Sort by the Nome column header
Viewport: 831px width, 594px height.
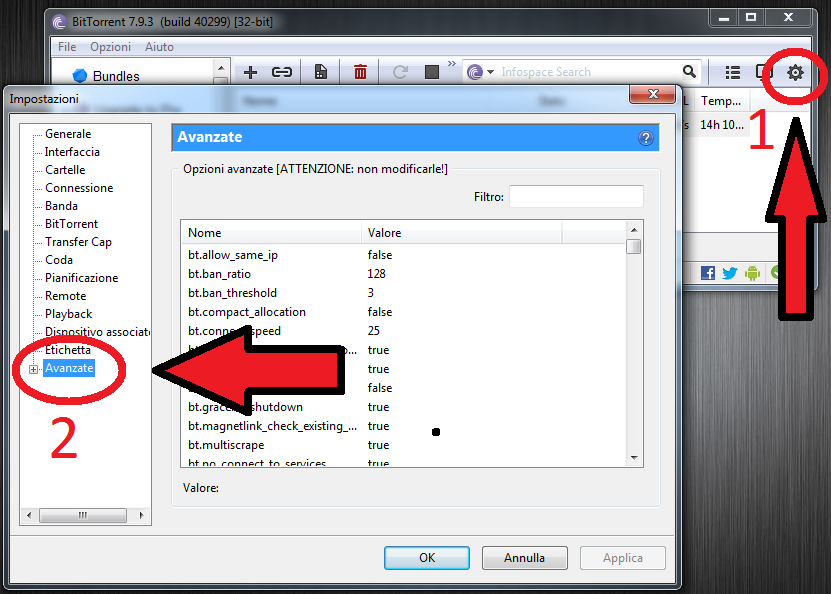point(271,233)
